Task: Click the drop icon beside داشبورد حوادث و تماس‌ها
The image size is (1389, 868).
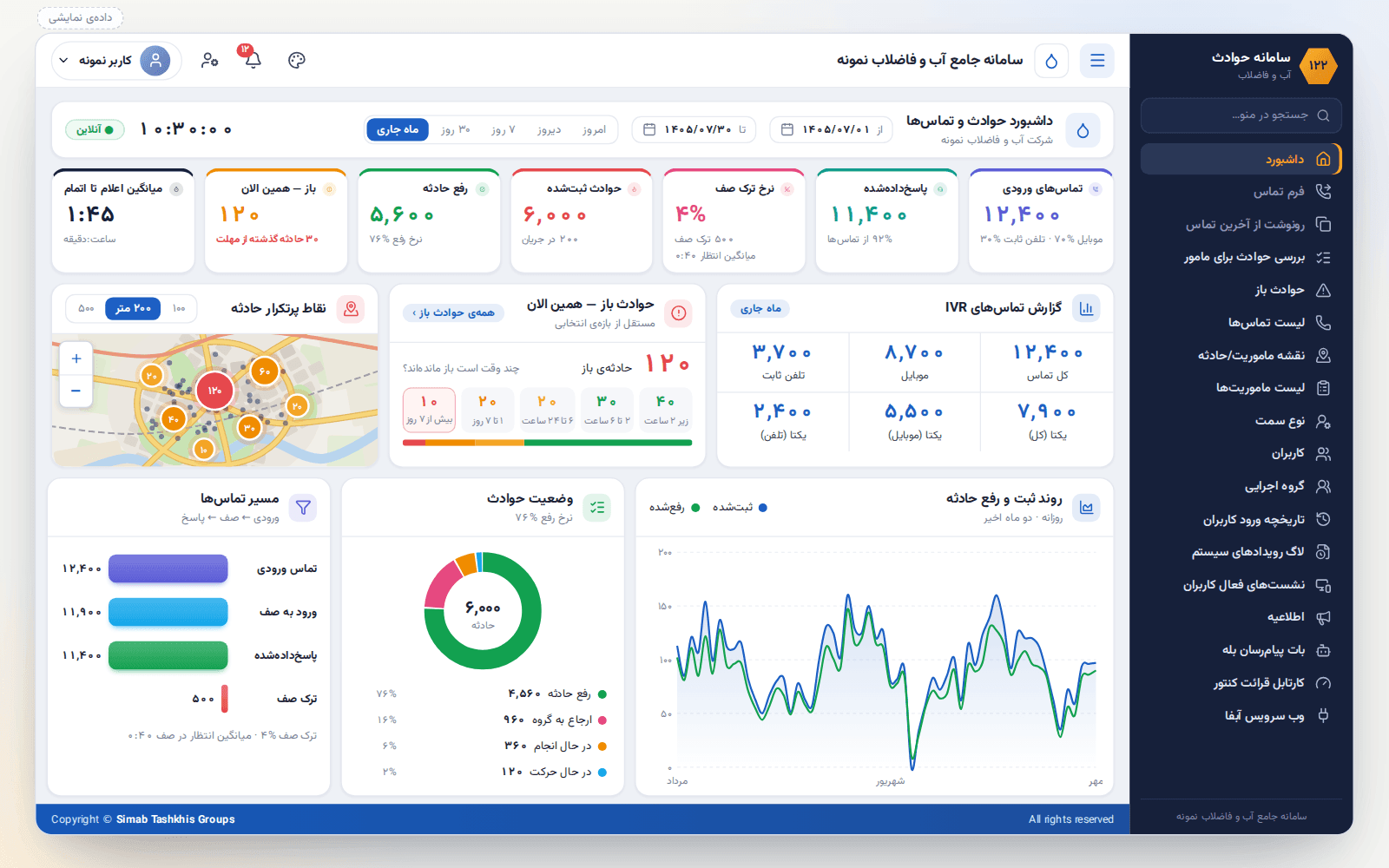Action: pos(1083,130)
